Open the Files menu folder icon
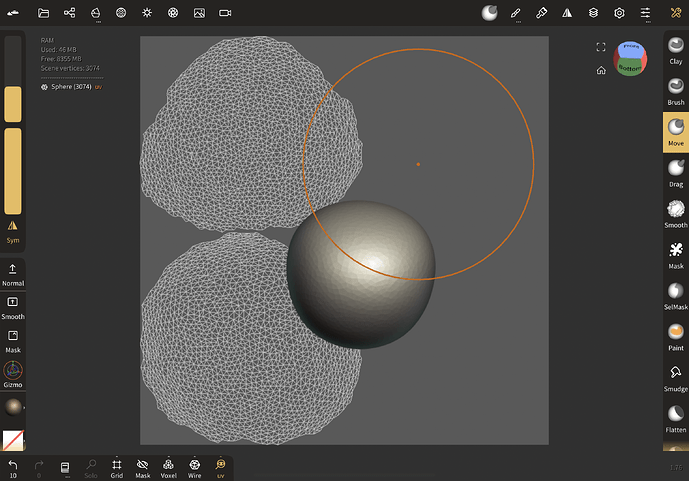 pos(44,13)
